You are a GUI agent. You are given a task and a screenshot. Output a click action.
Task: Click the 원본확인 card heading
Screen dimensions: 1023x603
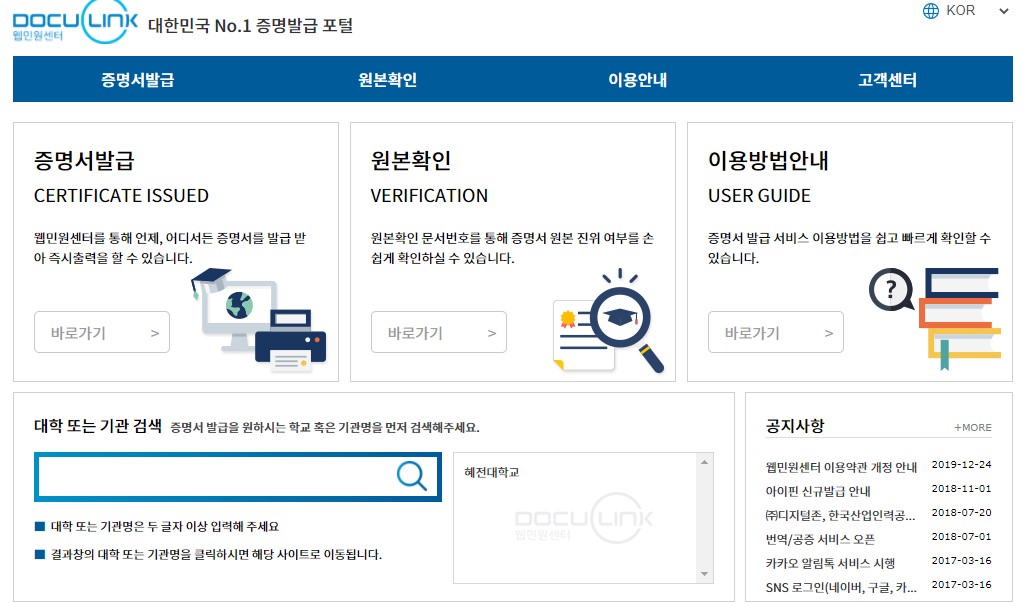pos(410,161)
